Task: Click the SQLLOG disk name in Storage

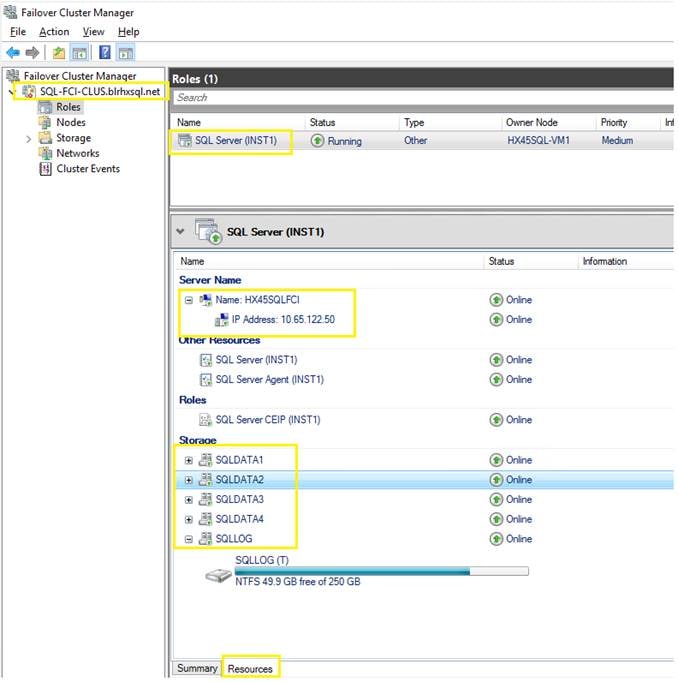Action: pos(234,539)
